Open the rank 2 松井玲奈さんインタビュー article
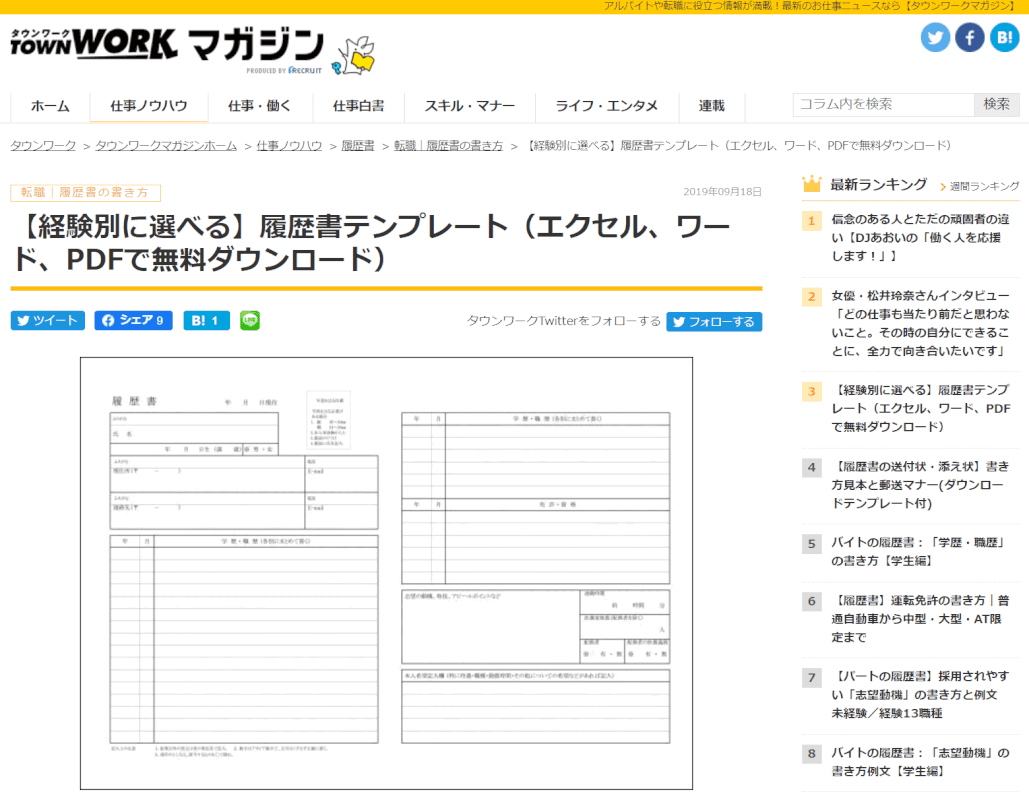 click(x=920, y=324)
